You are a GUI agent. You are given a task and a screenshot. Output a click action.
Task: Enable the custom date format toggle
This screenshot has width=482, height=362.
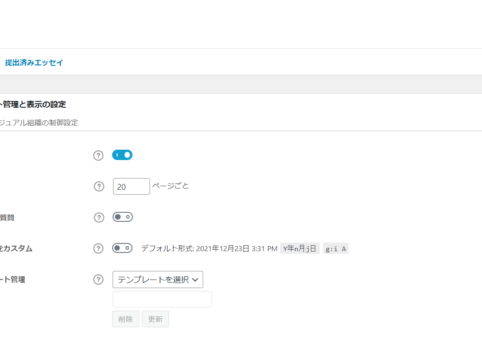(x=122, y=248)
